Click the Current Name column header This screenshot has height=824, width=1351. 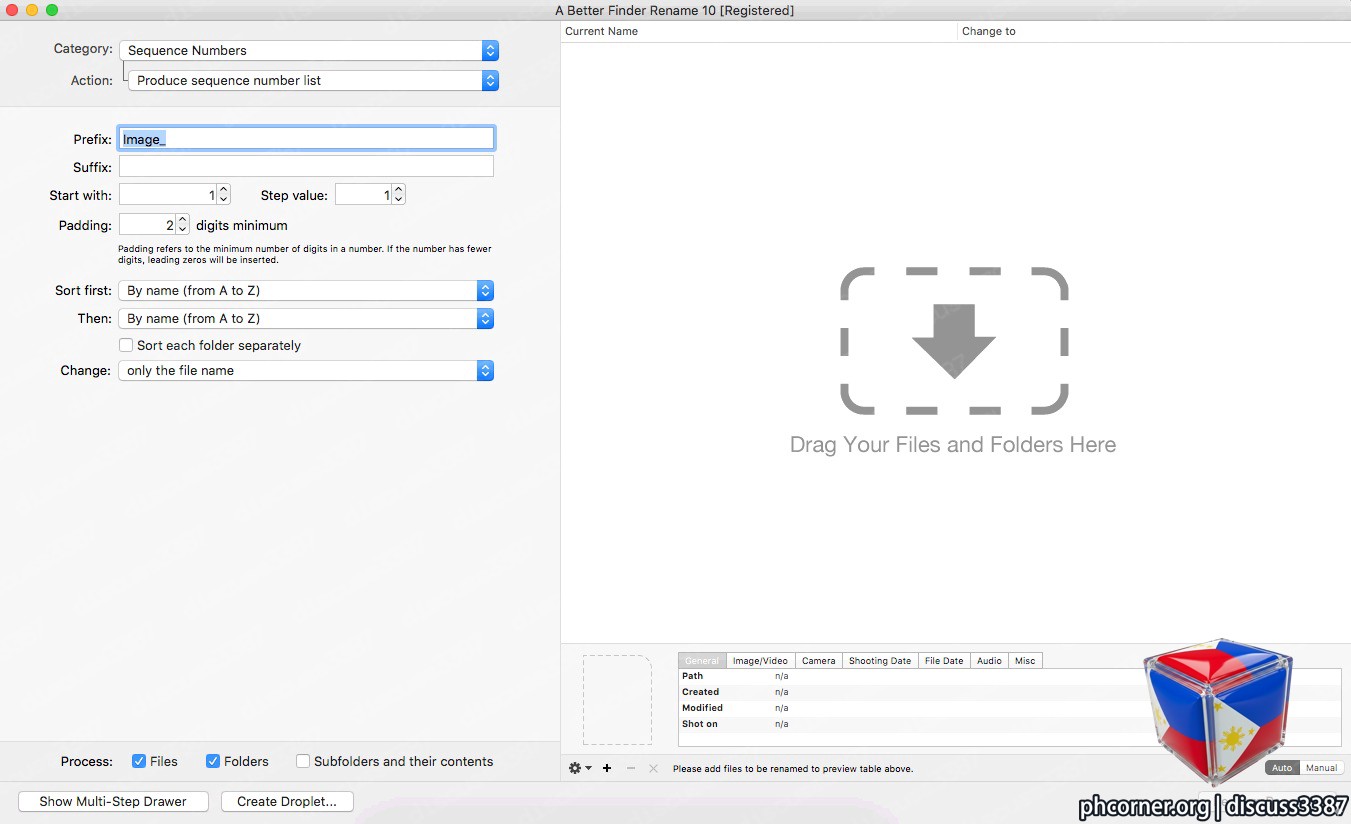(759, 31)
